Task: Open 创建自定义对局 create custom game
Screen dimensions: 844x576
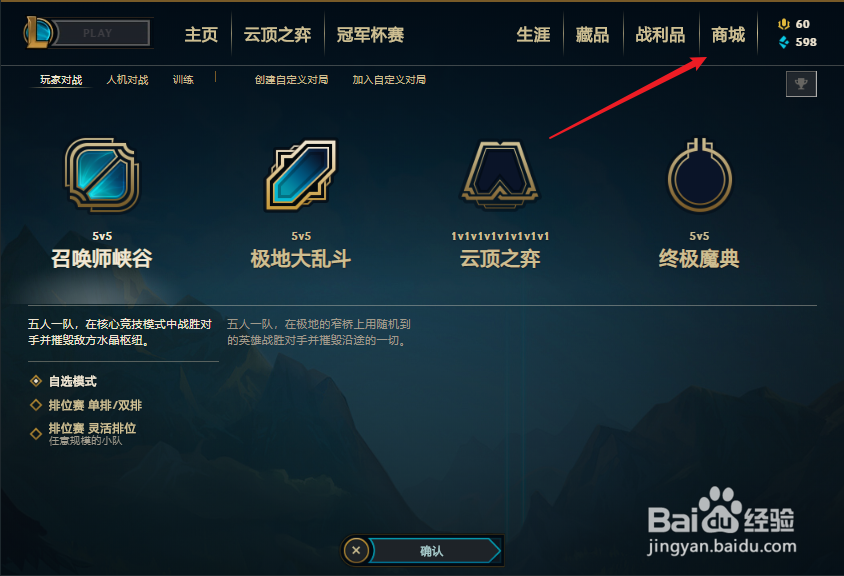Action: coord(291,80)
